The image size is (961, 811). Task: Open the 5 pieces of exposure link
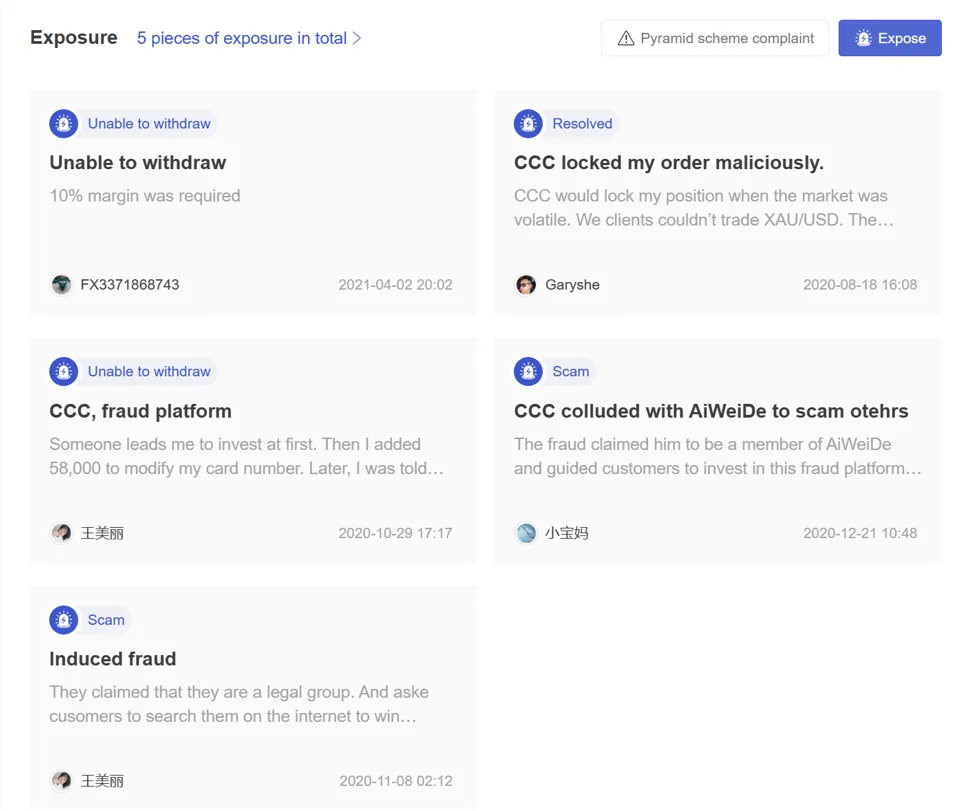pos(248,38)
